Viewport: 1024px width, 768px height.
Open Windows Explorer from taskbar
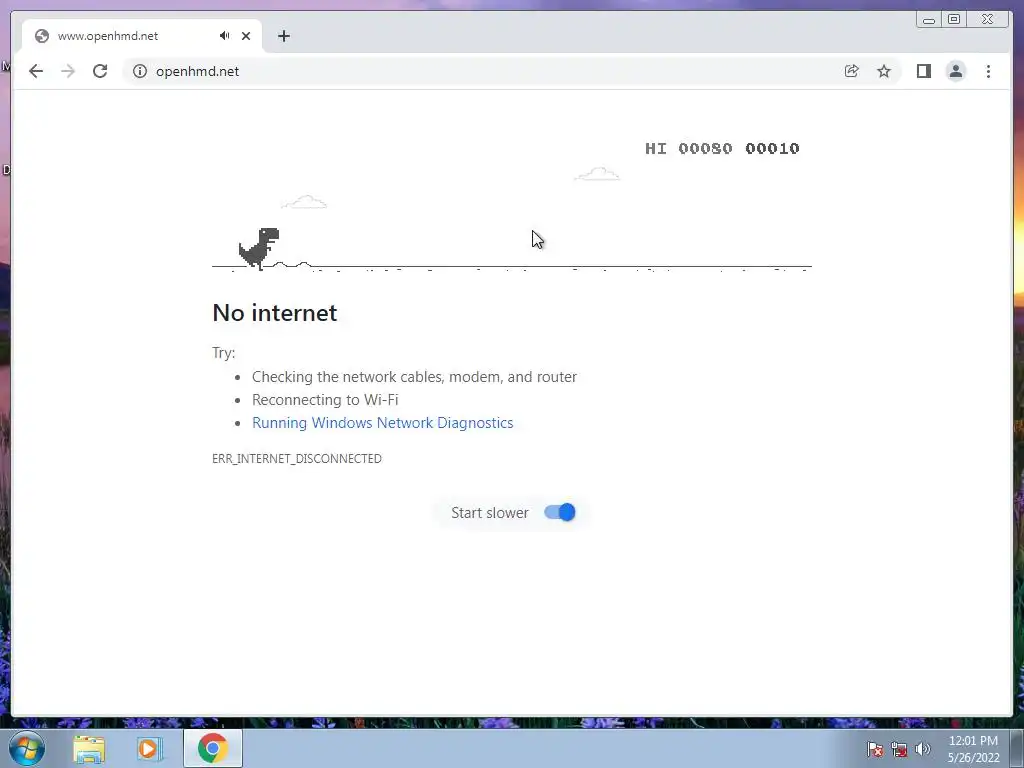(x=89, y=748)
